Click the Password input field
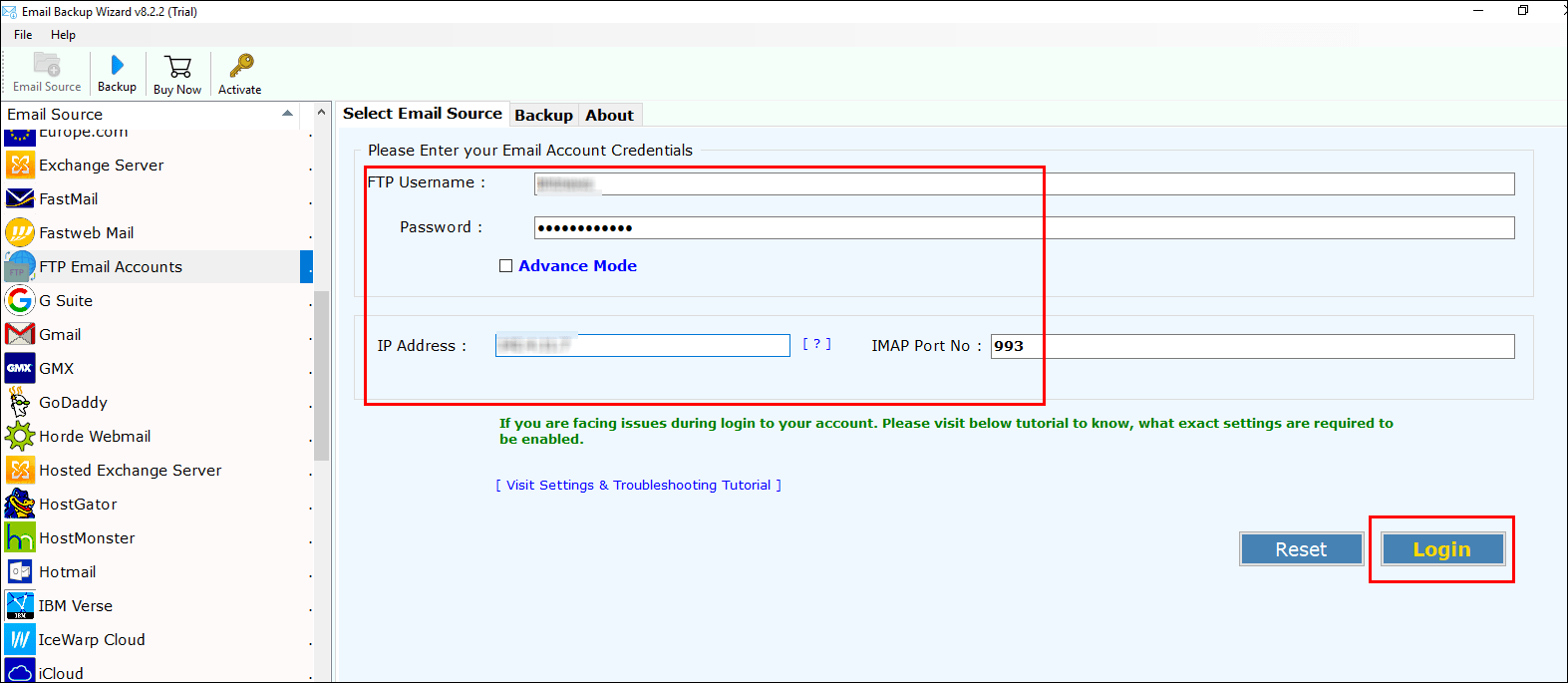Screen dimensions: 1568x683 [1024, 227]
